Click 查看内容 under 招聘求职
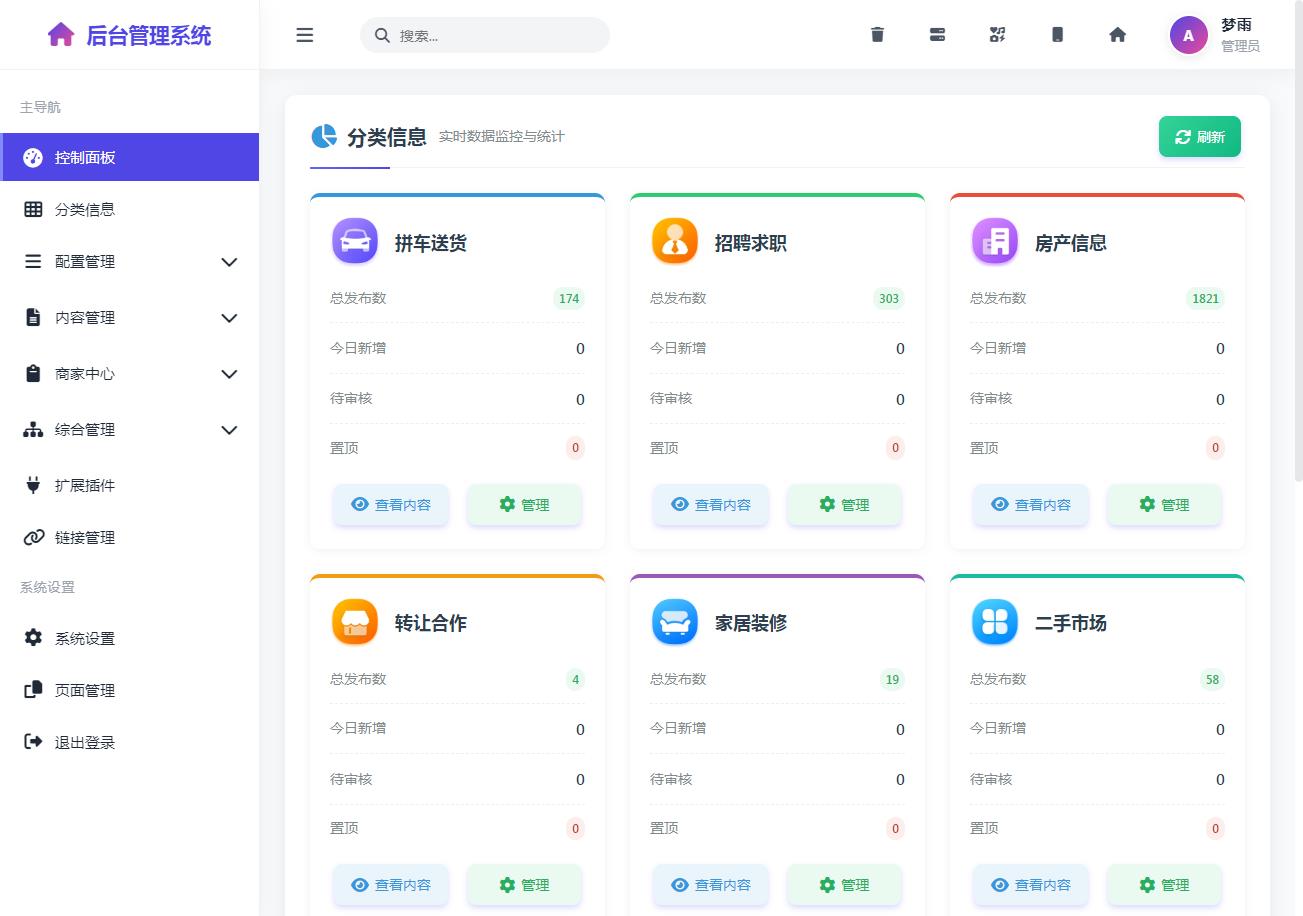Image resolution: width=1303 pixels, height=916 pixels. coord(711,505)
